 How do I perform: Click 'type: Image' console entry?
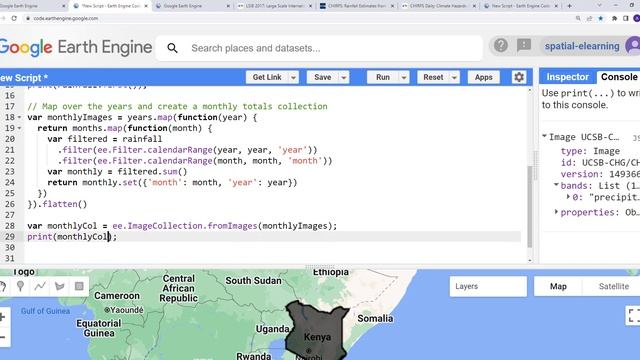coord(590,151)
